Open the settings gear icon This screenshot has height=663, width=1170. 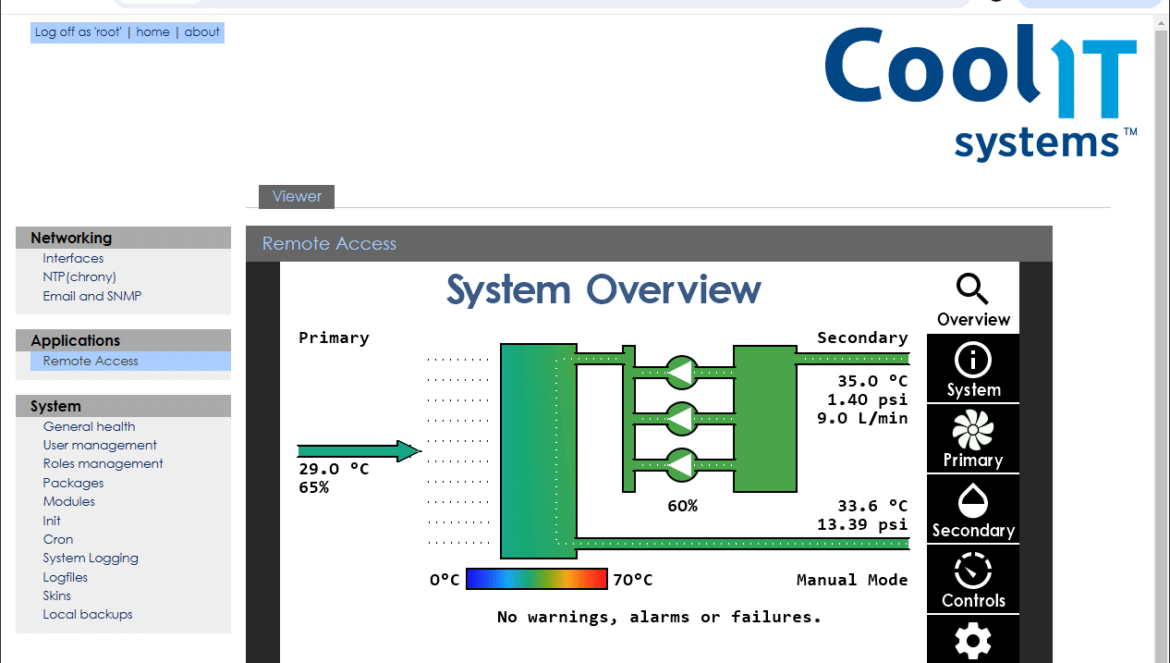(972, 640)
